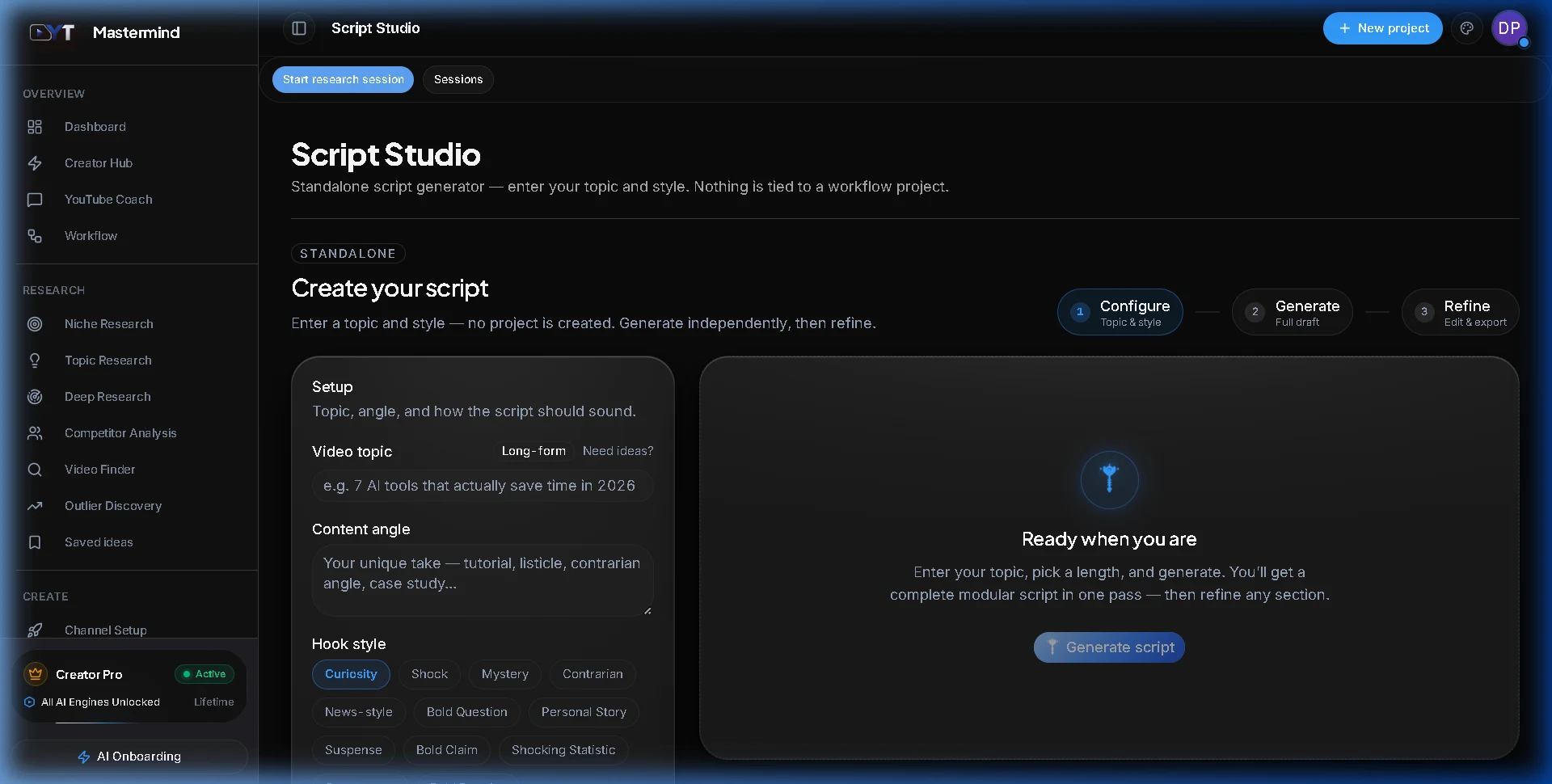Click the Video Finder magnifier icon
1552x784 pixels.
click(35, 470)
